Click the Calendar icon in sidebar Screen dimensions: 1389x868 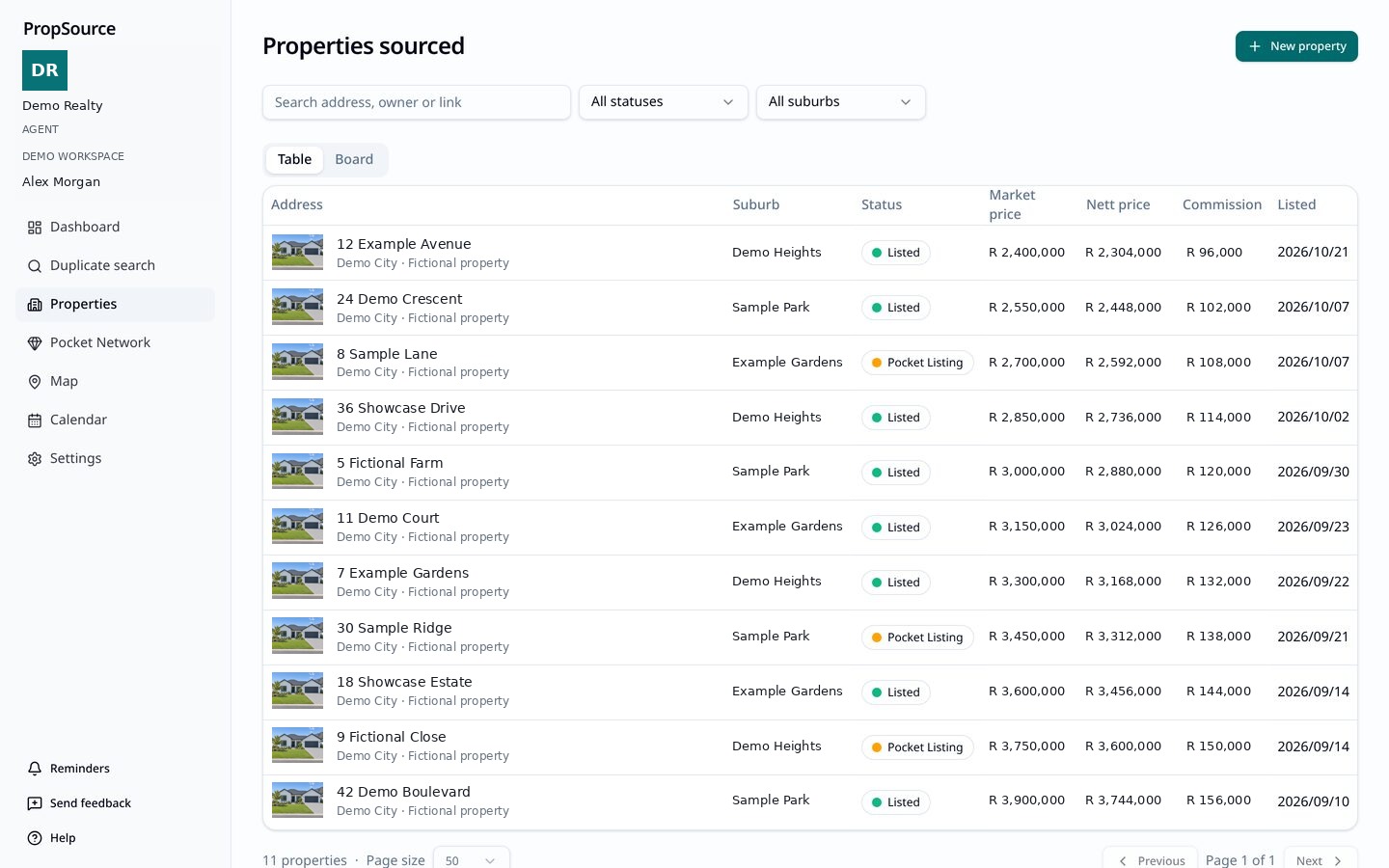pyautogui.click(x=35, y=420)
